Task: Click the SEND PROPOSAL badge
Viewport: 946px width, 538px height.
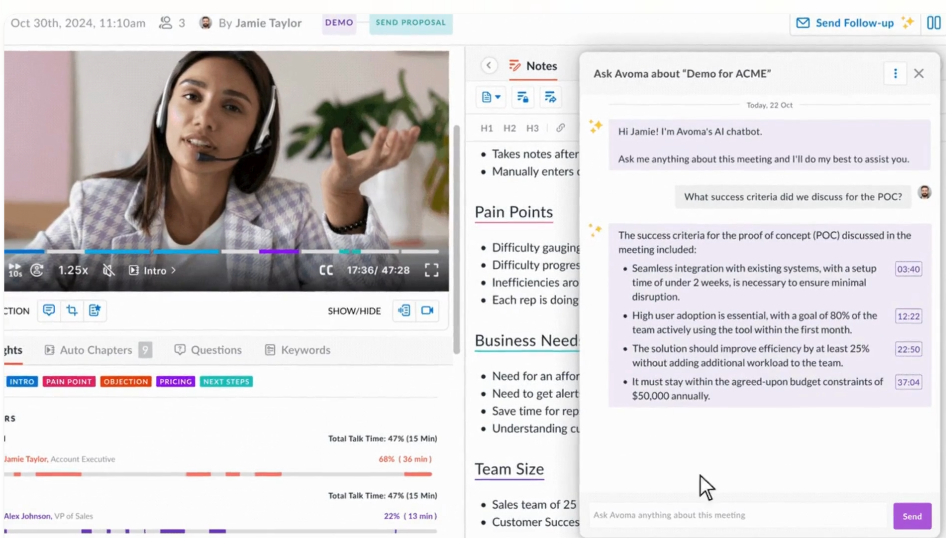Action: click(411, 22)
